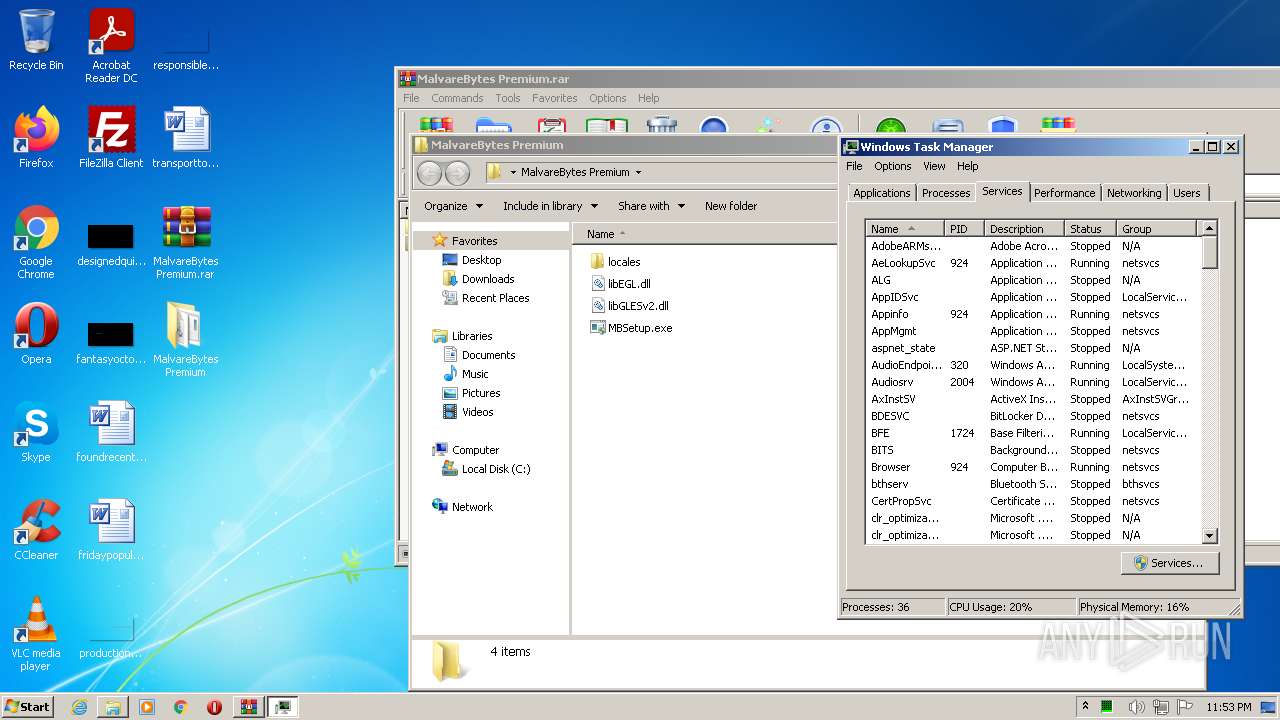Open WinRAR Tools menu
Viewport: 1280px width, 720px height.
click(508, 98)
